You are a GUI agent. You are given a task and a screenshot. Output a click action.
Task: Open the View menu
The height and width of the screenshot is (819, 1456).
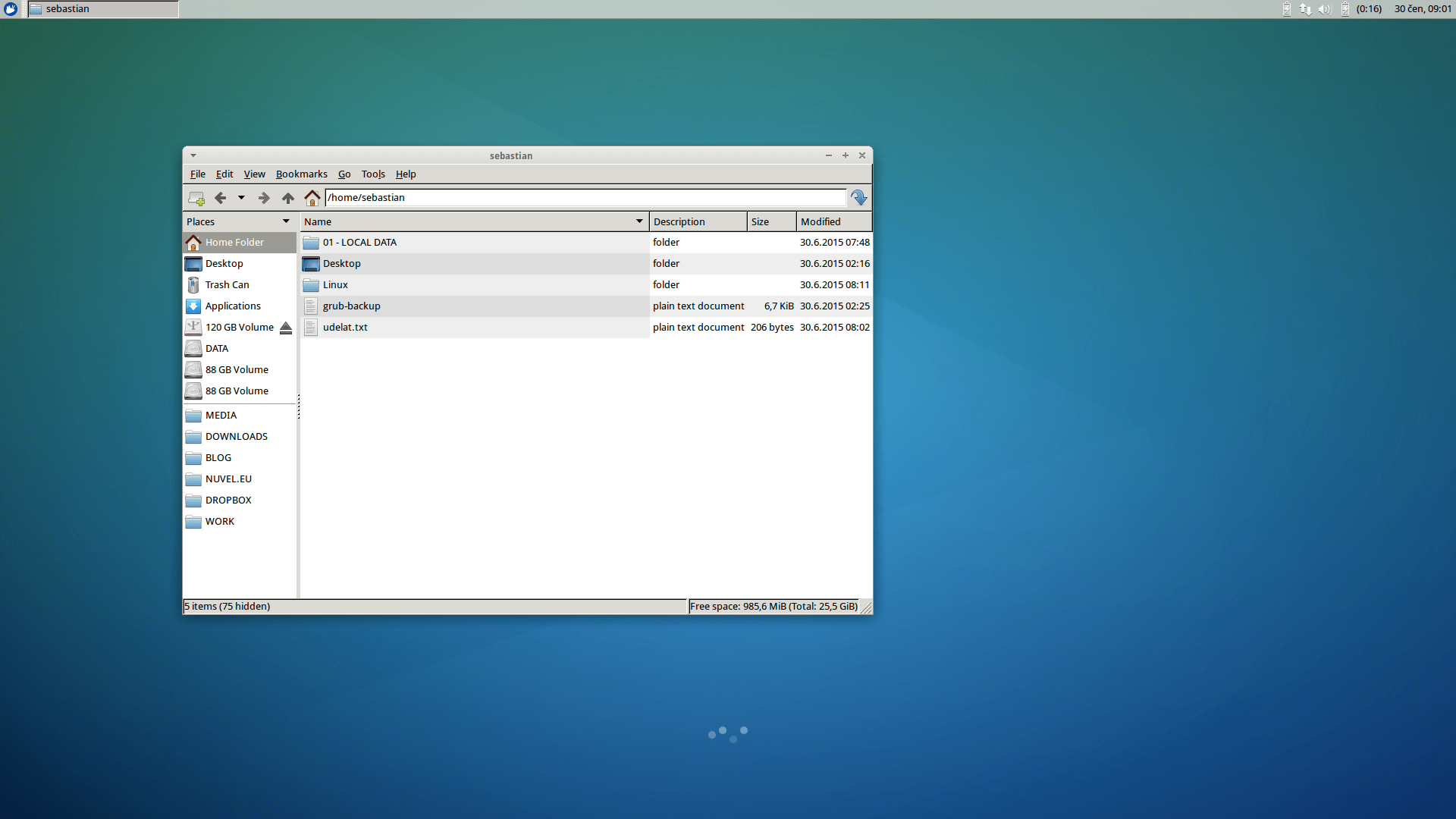[x=254, y=174]
